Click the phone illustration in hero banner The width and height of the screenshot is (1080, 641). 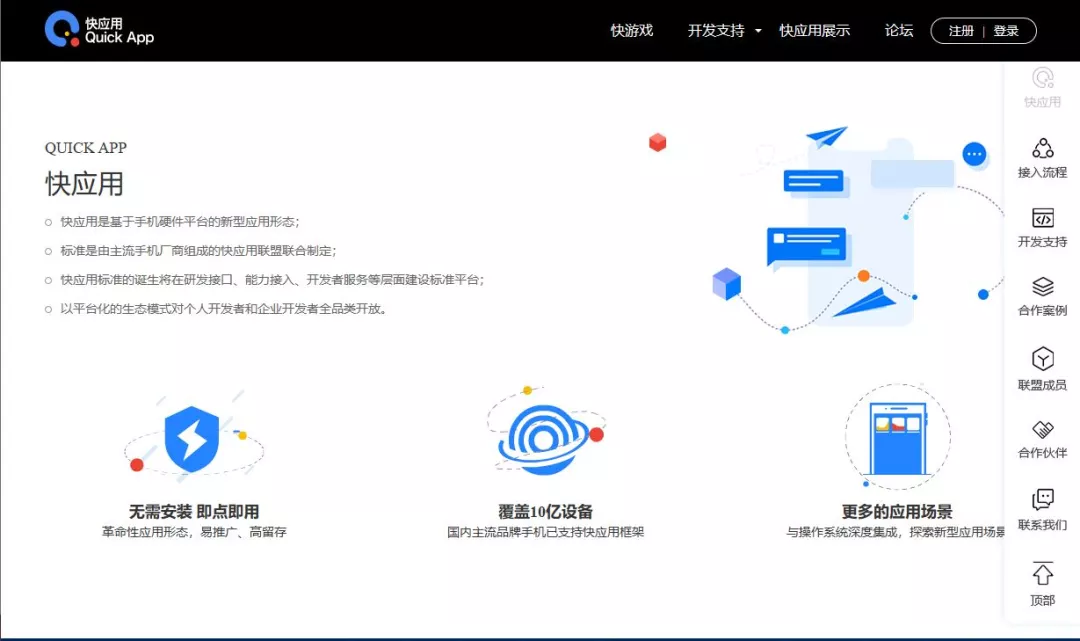click(x=861, y=234)
